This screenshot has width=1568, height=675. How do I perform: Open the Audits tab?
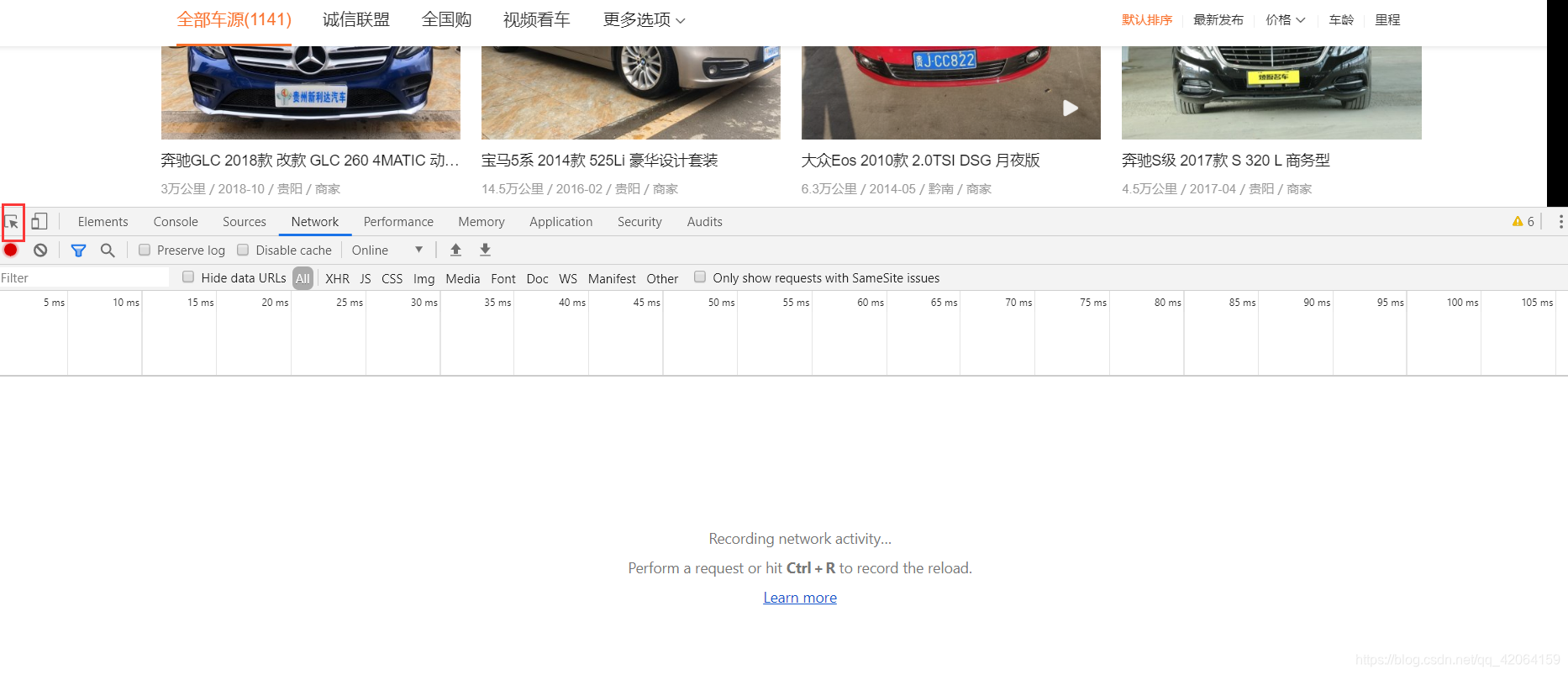click(704, 221)
